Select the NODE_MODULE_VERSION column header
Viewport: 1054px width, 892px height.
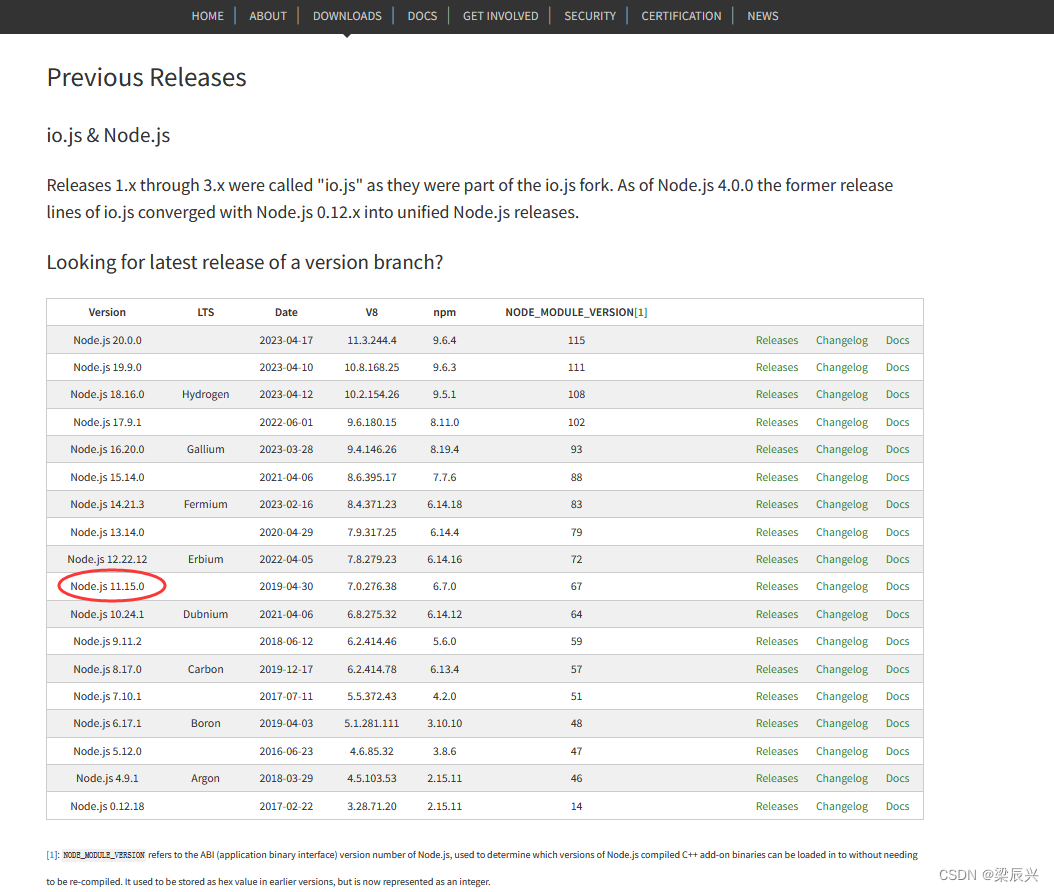pos(576,313)
